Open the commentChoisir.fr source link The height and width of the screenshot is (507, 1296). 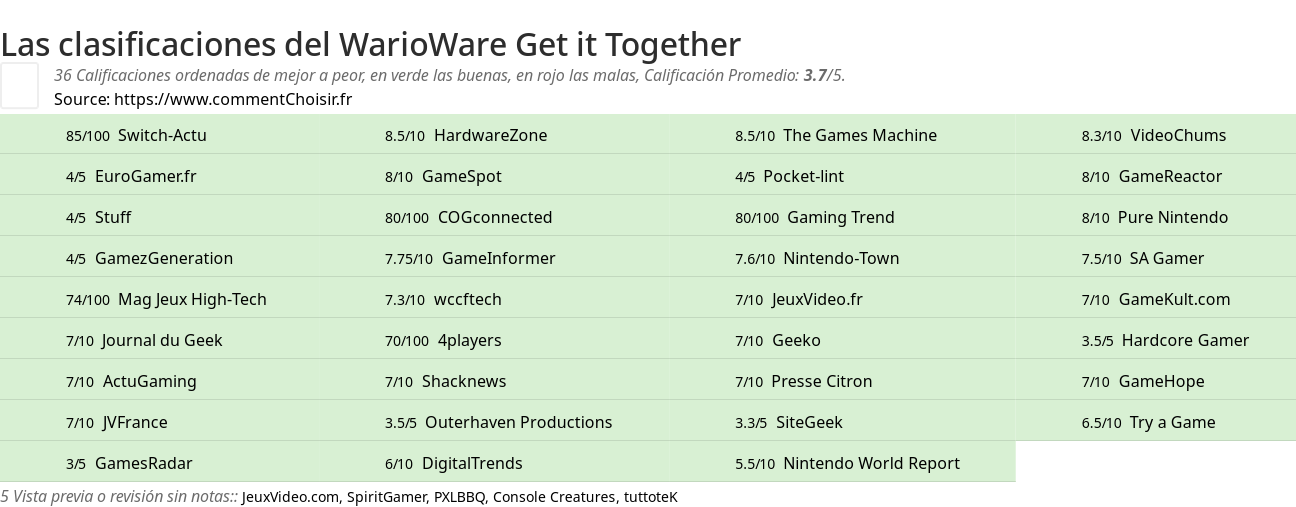tap(233, 99)
